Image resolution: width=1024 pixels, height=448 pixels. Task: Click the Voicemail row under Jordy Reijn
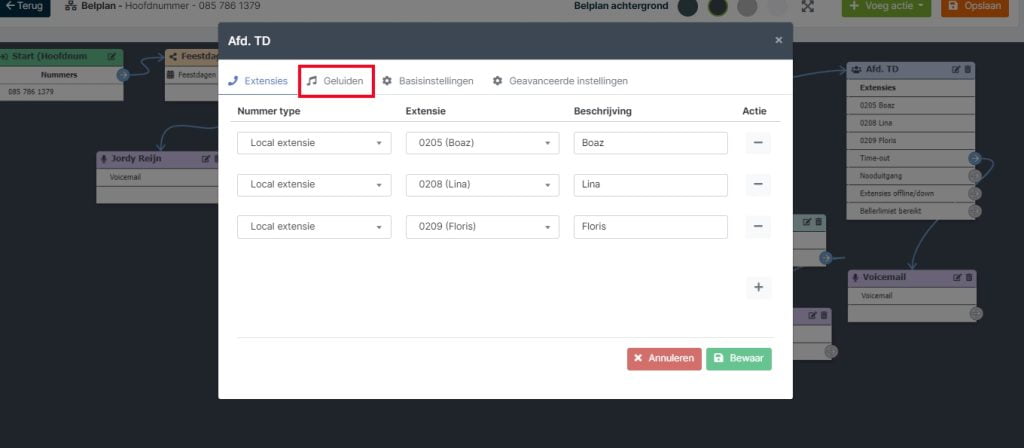(x=157, y=177)
